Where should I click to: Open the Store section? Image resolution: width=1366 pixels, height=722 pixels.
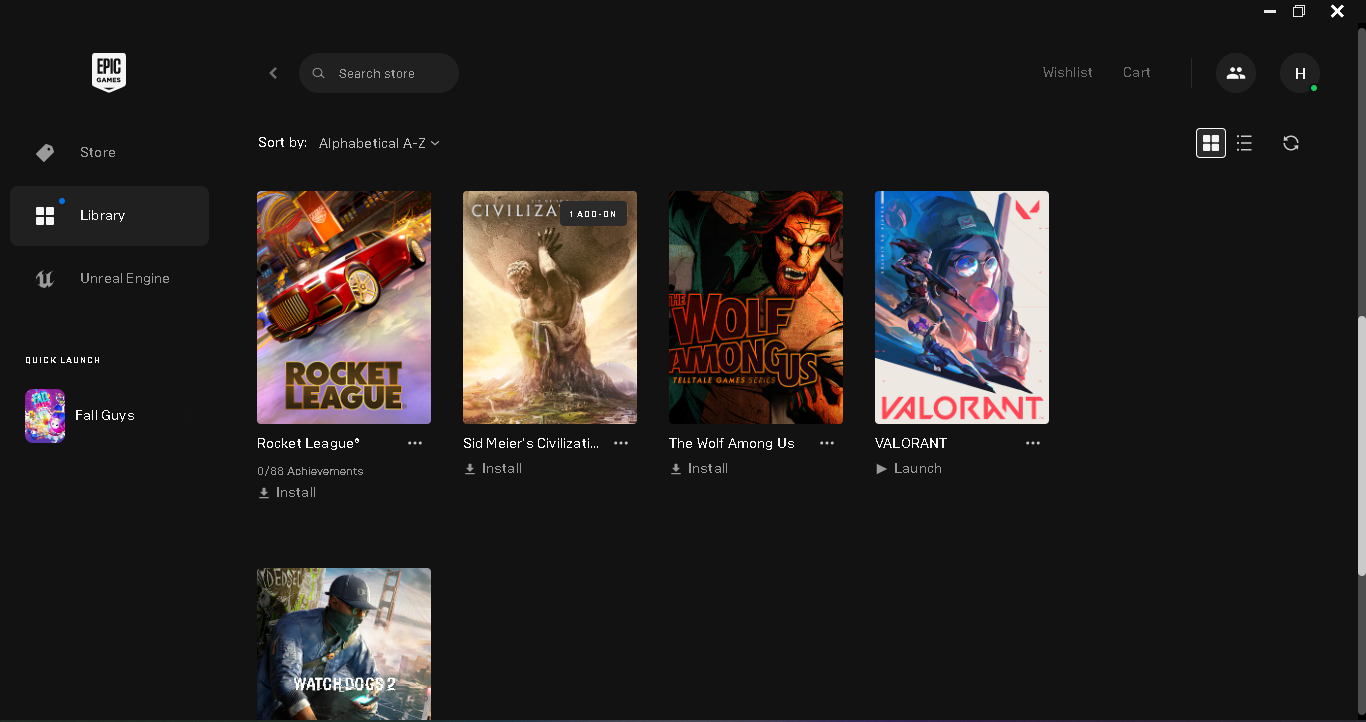click(x=109, y=152)
